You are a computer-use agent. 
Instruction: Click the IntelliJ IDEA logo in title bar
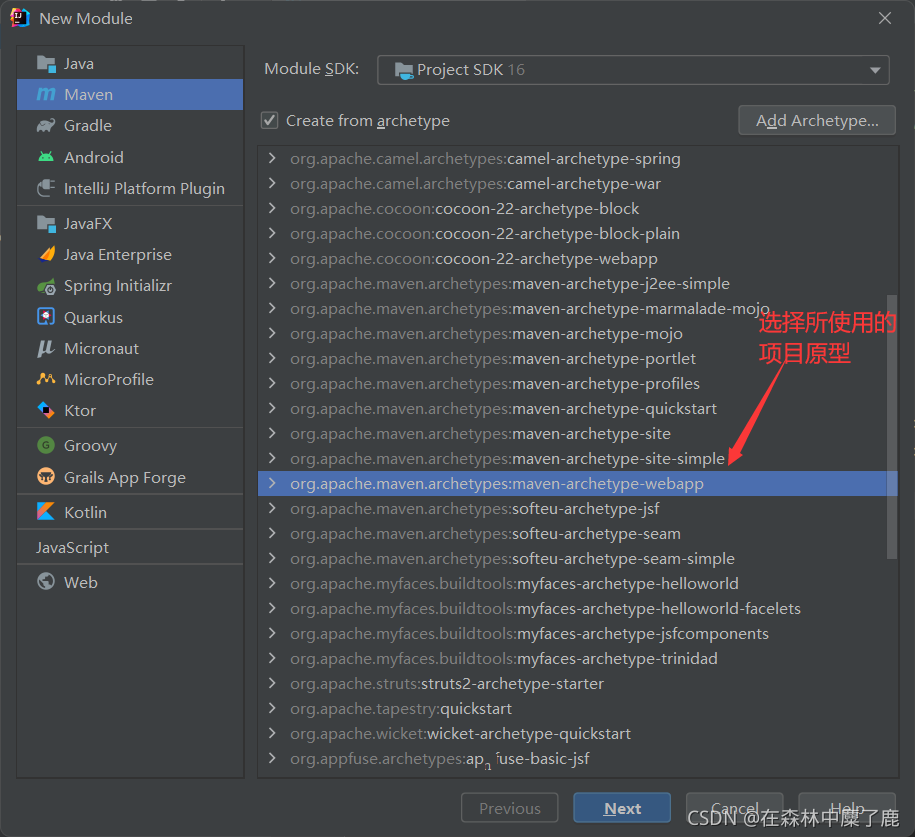coord(20,18)
